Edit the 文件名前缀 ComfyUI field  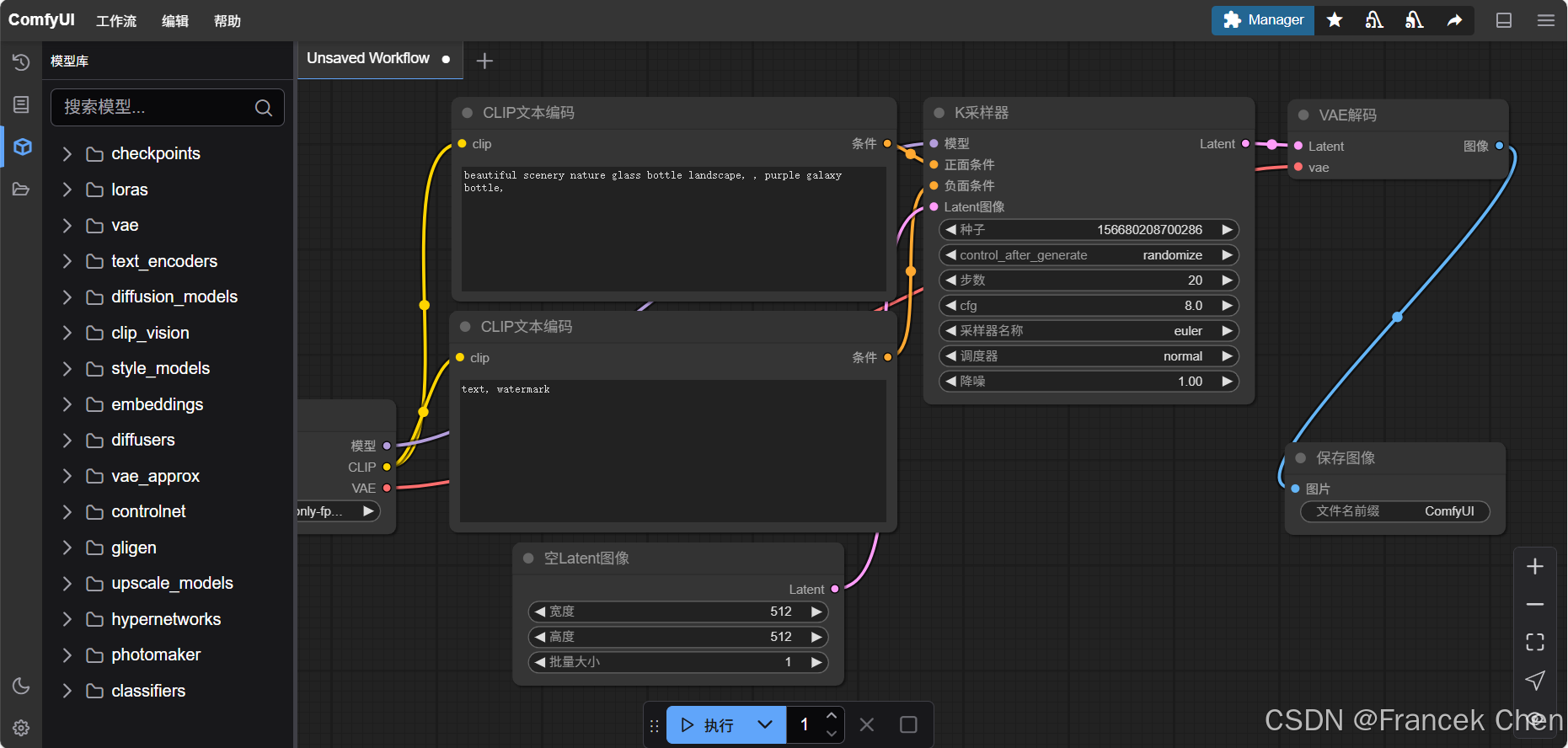point(1395,511)
